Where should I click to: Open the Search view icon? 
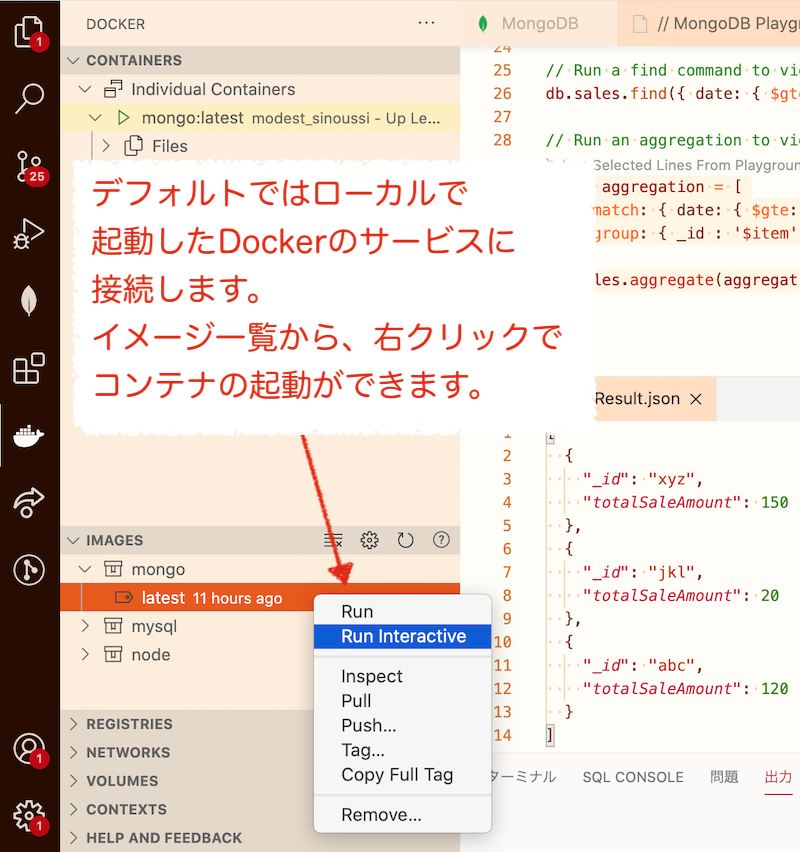[x=29, y=98]
